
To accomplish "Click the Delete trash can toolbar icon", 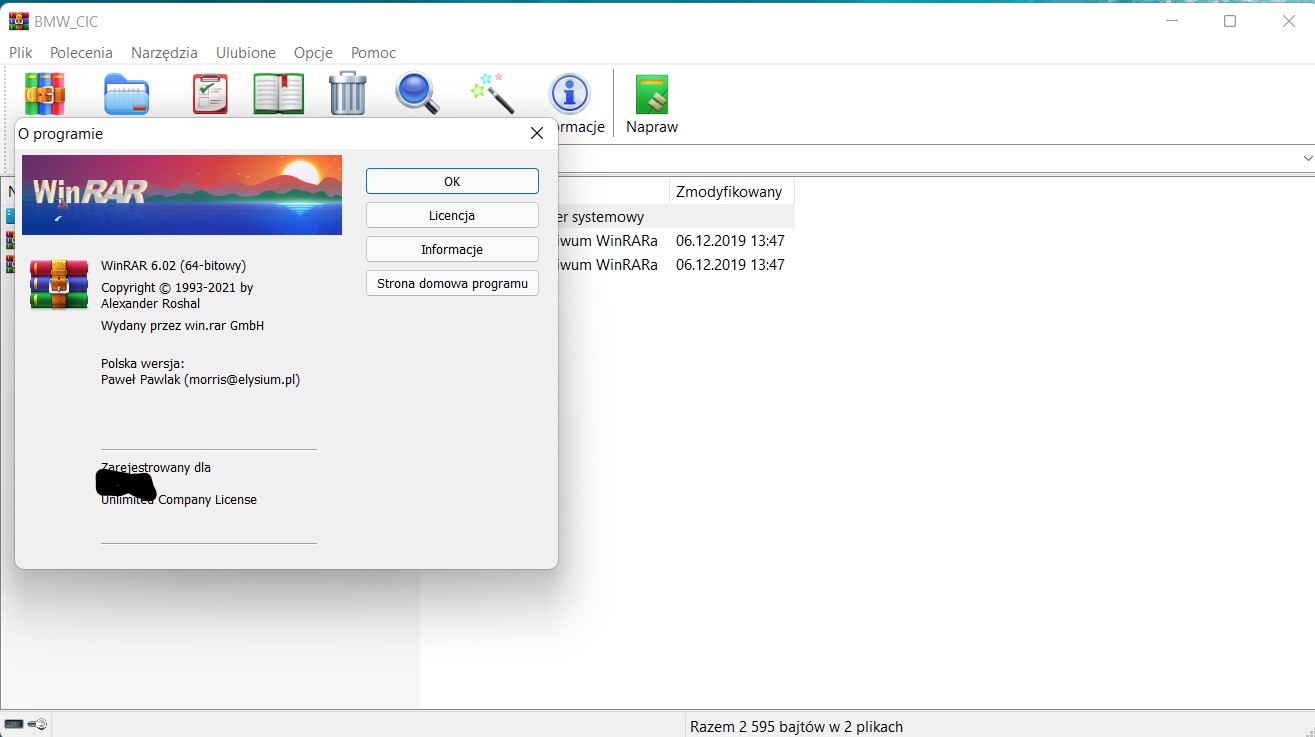I will click(348, 94).
